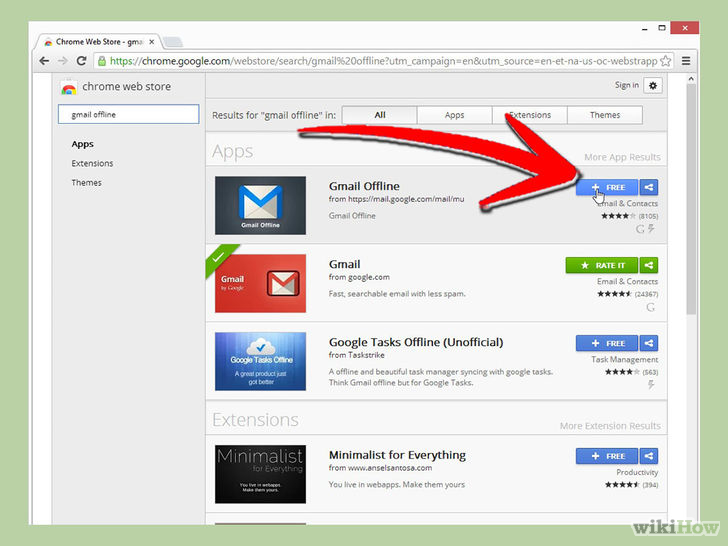This screenshot has height=546, width=728.
Task: Add Gmail Offline with the FREE button
Action: [607, 188]
